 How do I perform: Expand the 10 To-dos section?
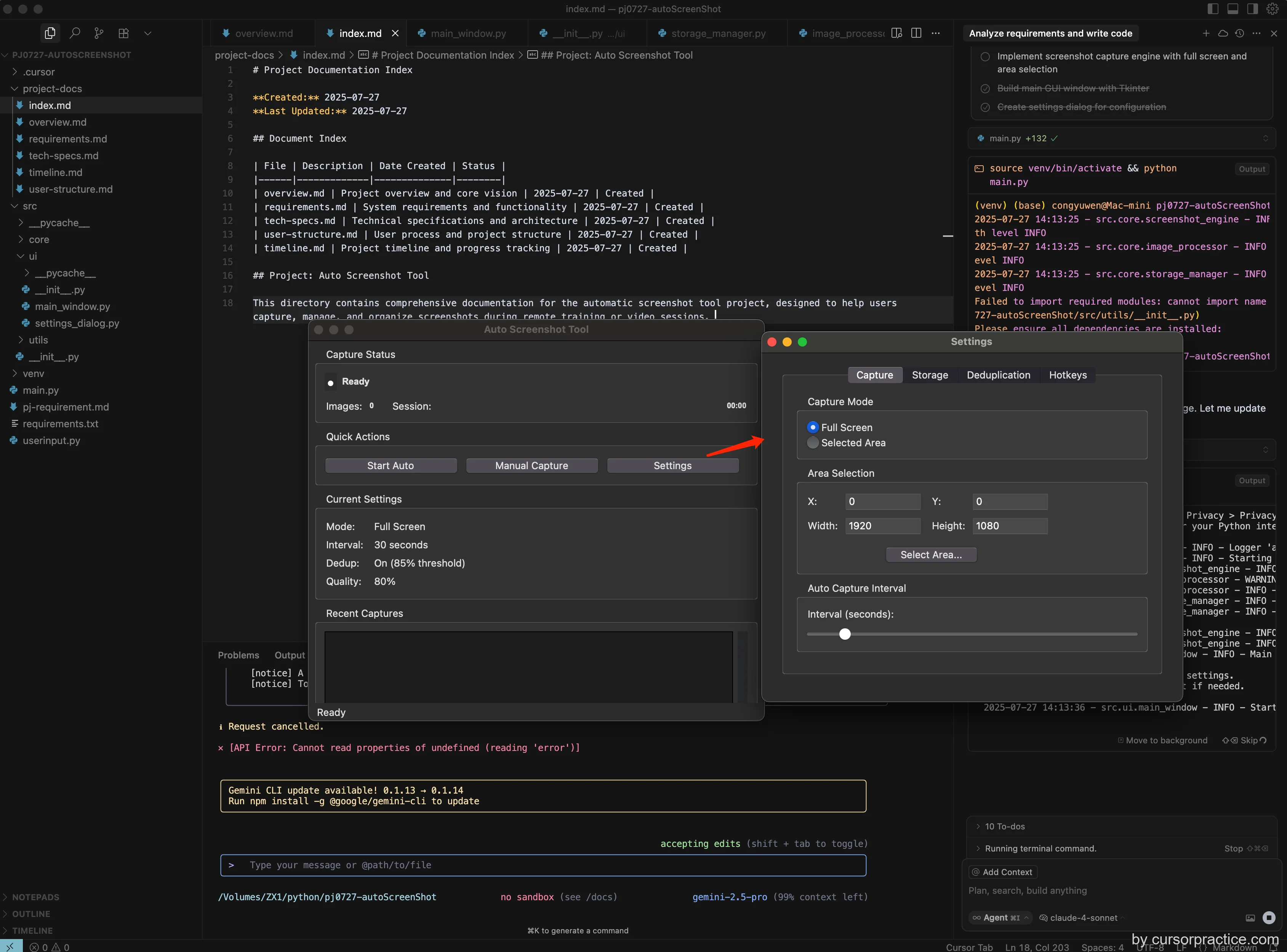click(x=1004, y=826)
